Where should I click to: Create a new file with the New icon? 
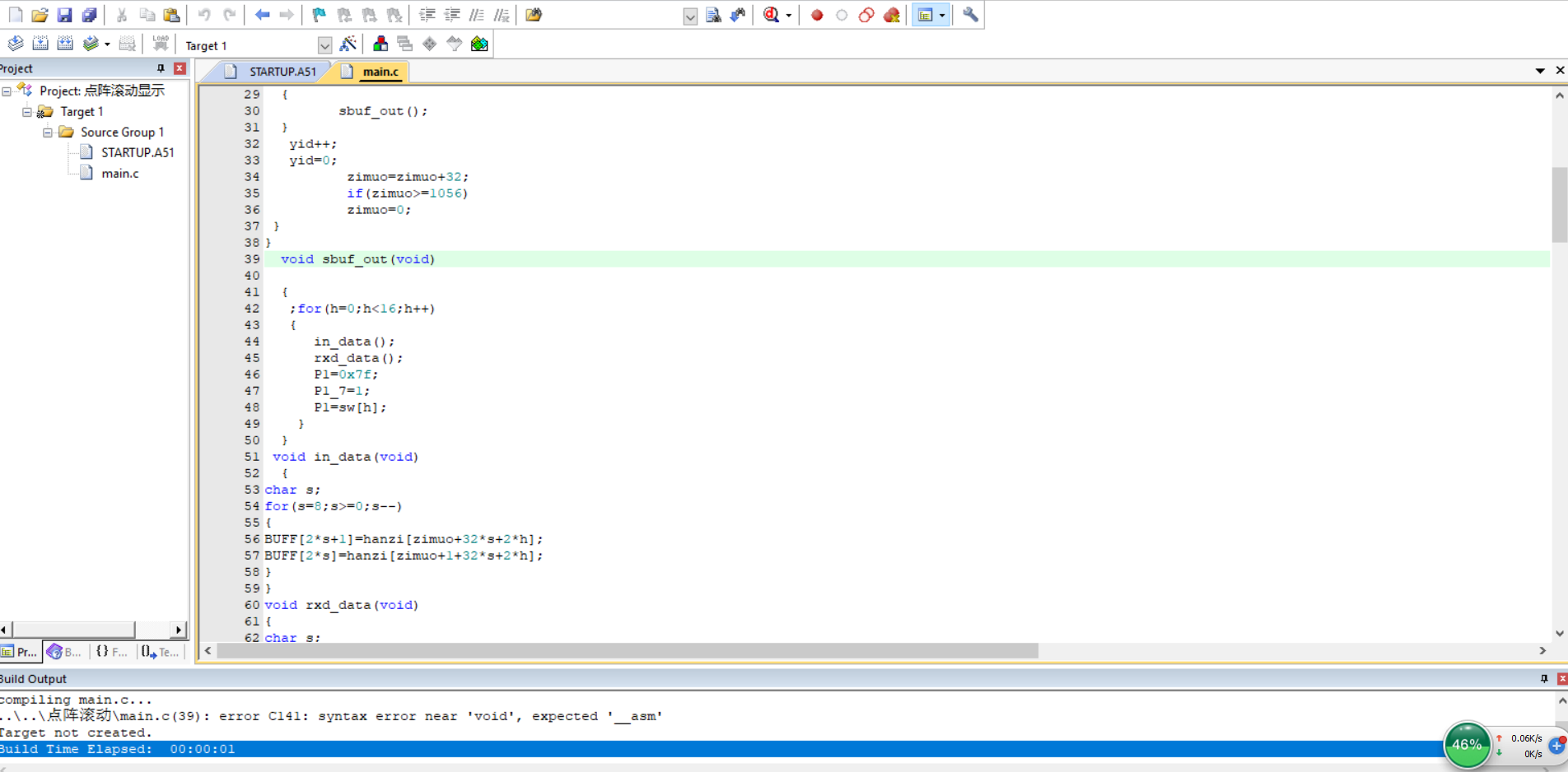[16, 15]
